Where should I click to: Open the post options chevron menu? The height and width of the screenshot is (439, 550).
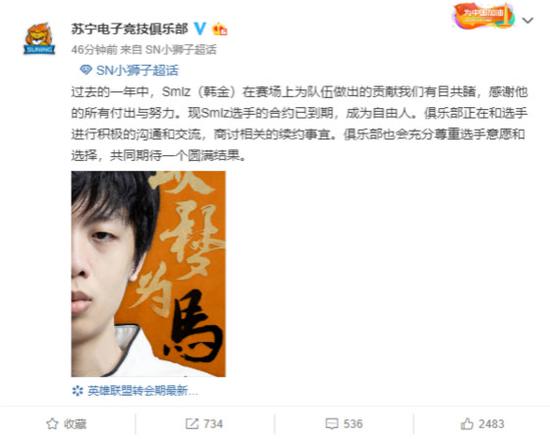tap(528, 20)
